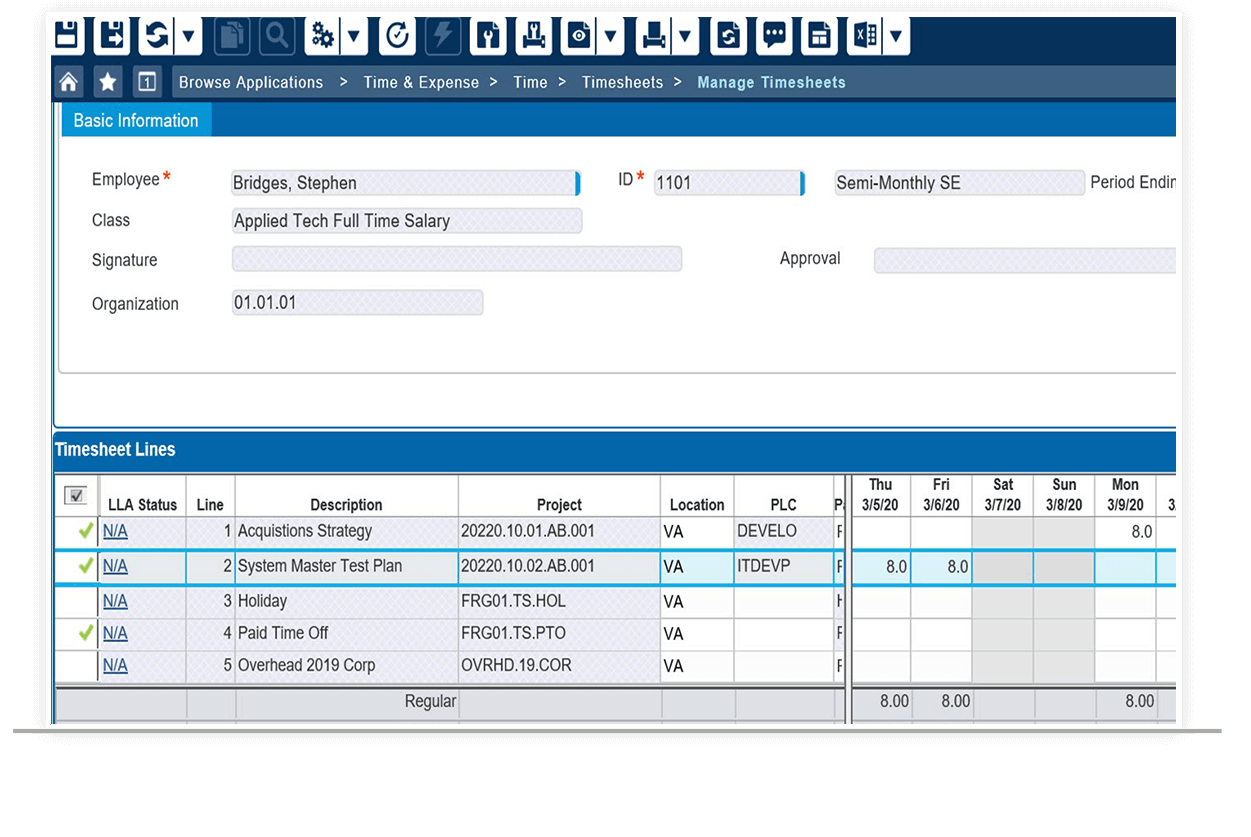Open the dropdown next to the print icon
This screenshot has height=837, width=1251.
click(x=684, y=35)
